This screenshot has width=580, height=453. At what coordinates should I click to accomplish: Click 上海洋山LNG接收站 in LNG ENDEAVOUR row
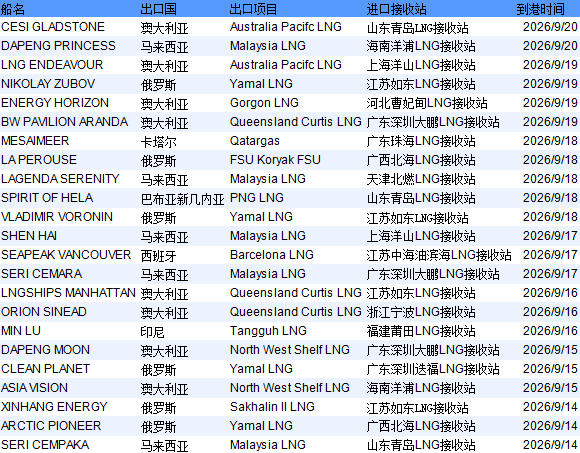421,65
